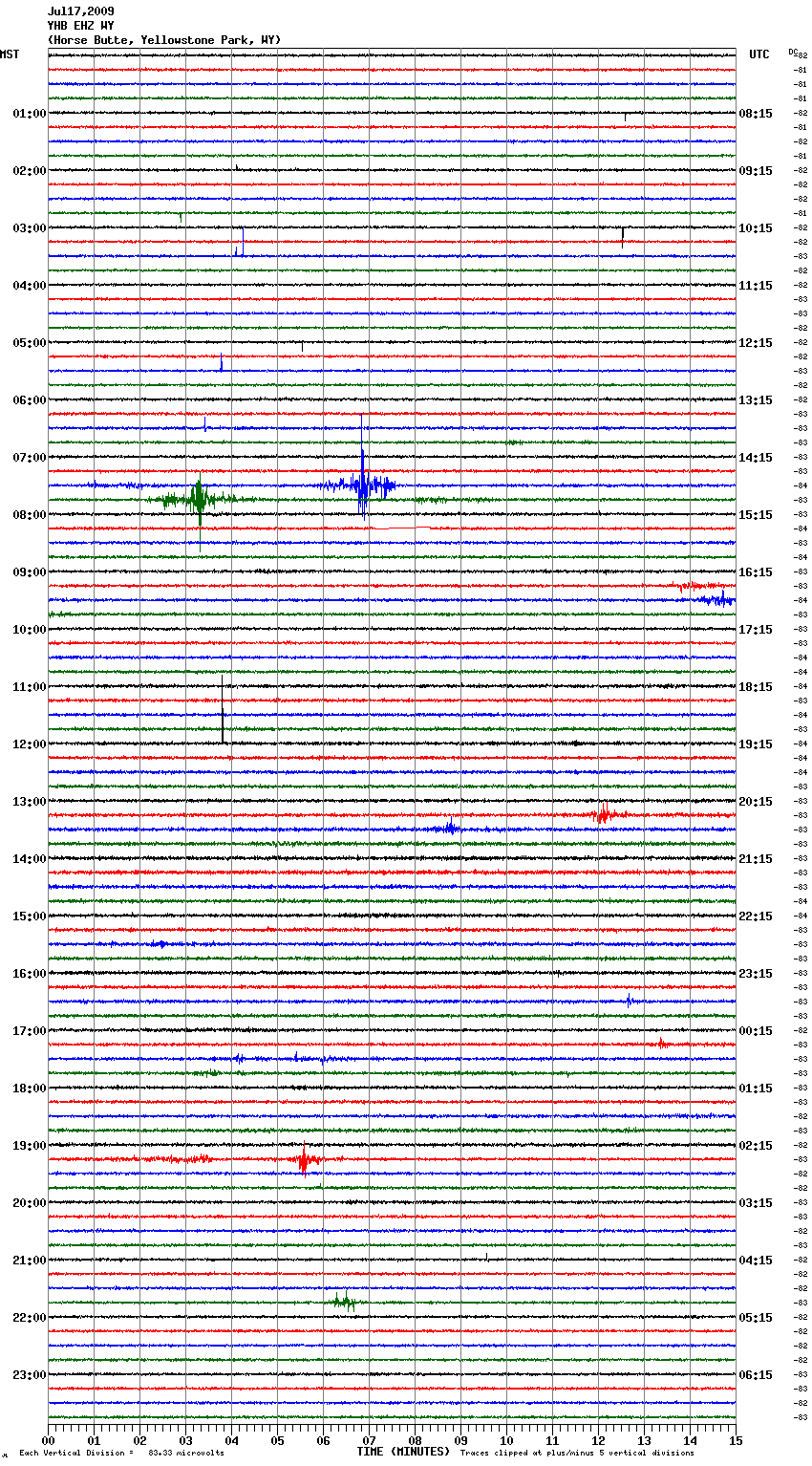Image resolution: width=812 pixels, height=1466 pixels.
Task: Click the 10:15 UTC time label
Action: tap(756, 228)
